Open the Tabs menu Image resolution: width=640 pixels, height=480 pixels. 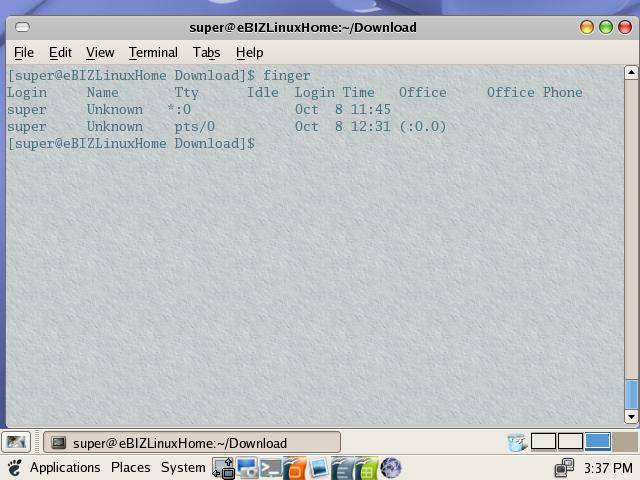(206, 52)
